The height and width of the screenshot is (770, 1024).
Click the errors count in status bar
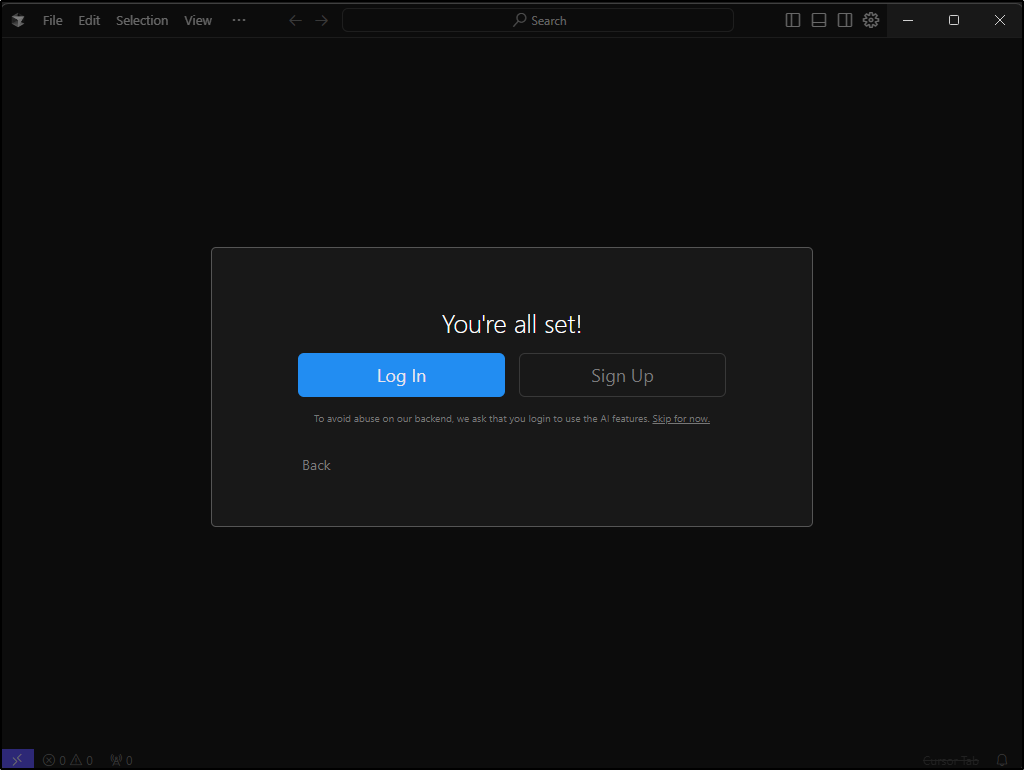54,760
